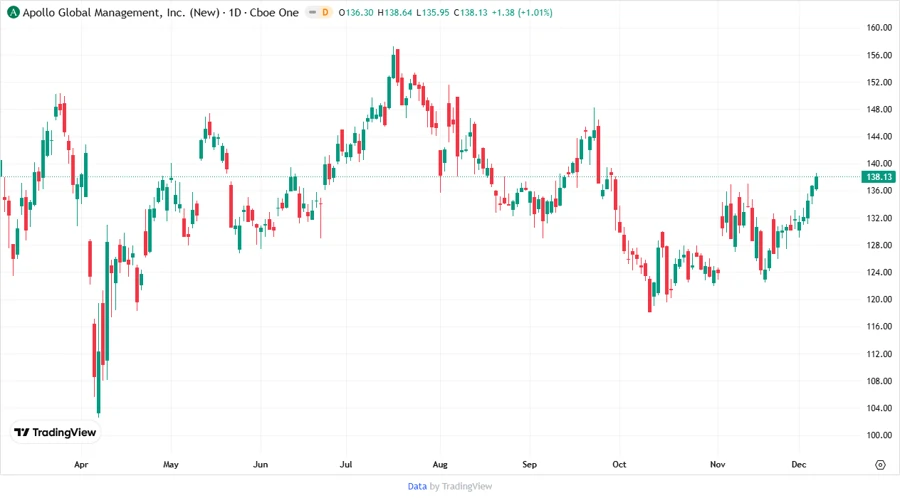Click the open value O136.30
The width and height of the screenshot is (900, 498).
click(356, 12)
